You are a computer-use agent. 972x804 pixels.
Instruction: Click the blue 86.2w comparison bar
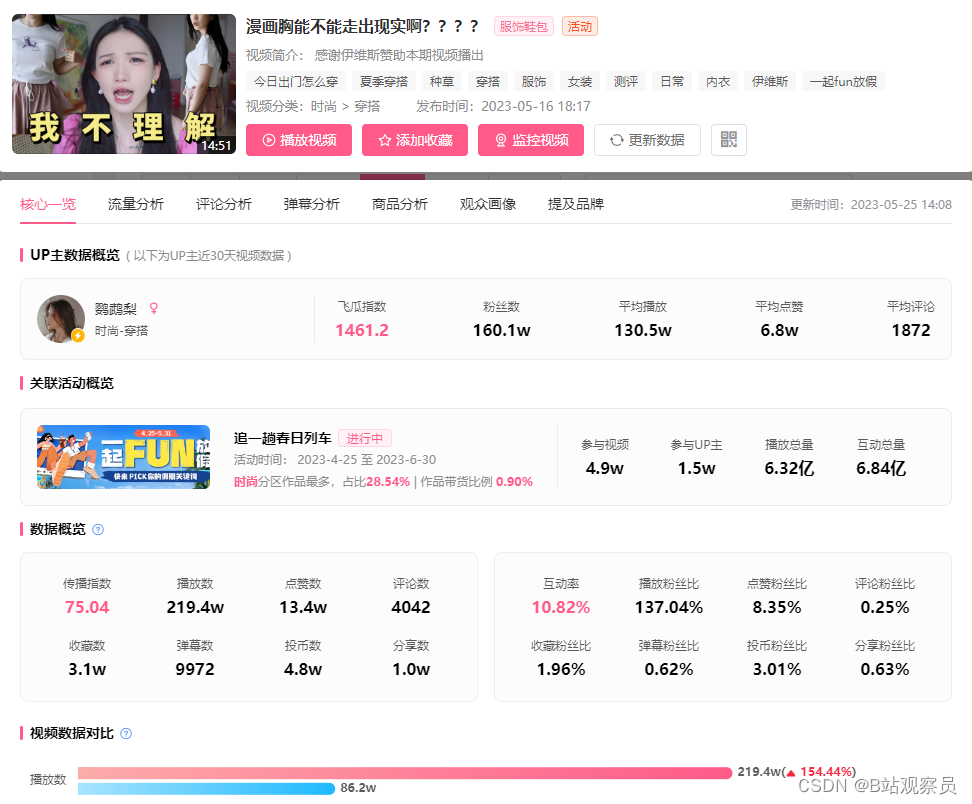[206, 789]
